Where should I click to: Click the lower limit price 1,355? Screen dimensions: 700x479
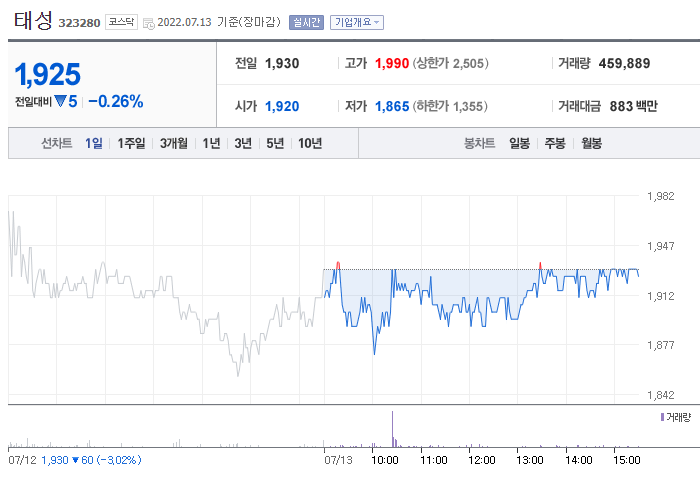[x=468, y=106]
